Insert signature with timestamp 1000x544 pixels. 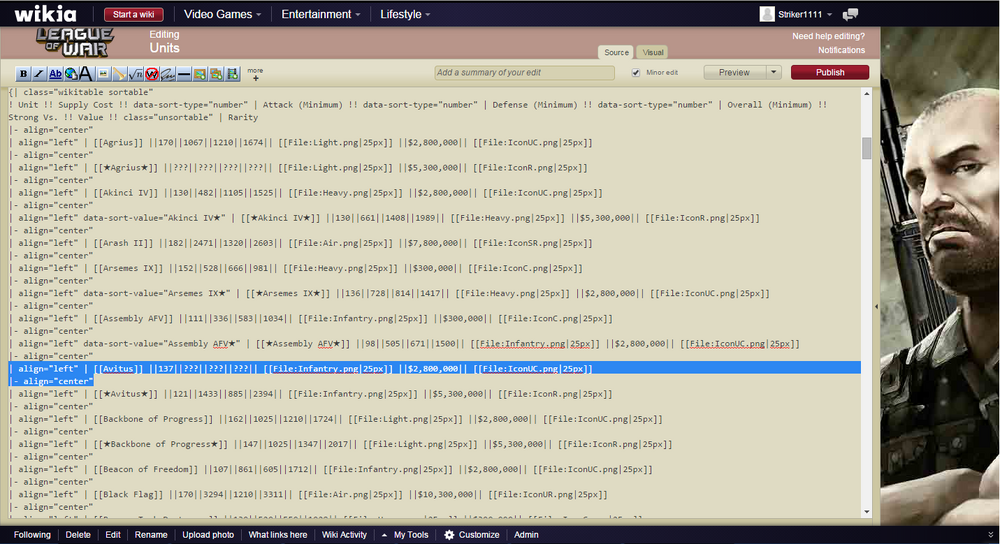(x=168, y=74)
